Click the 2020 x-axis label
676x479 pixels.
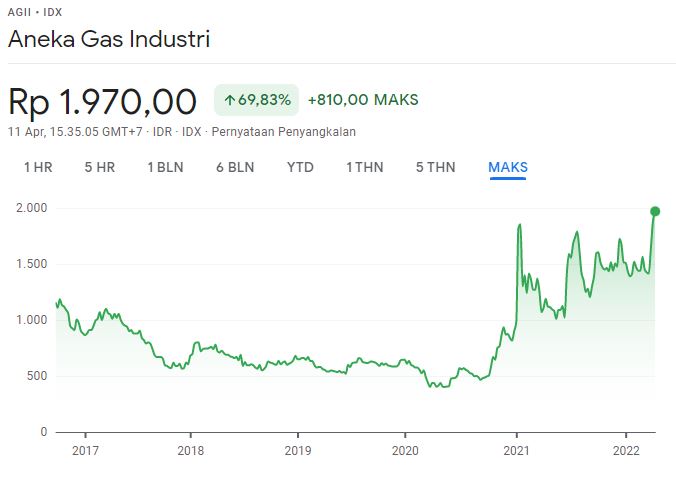point(405,451)
